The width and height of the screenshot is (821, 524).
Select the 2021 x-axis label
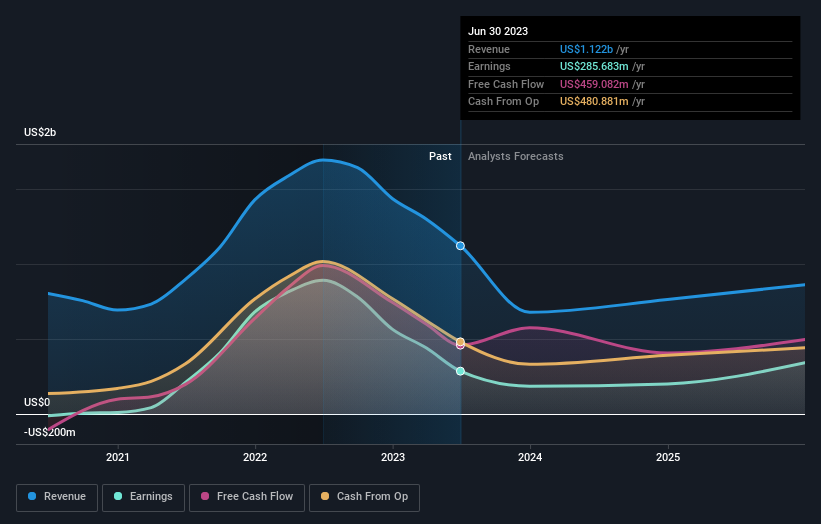[x=118, y=457]
